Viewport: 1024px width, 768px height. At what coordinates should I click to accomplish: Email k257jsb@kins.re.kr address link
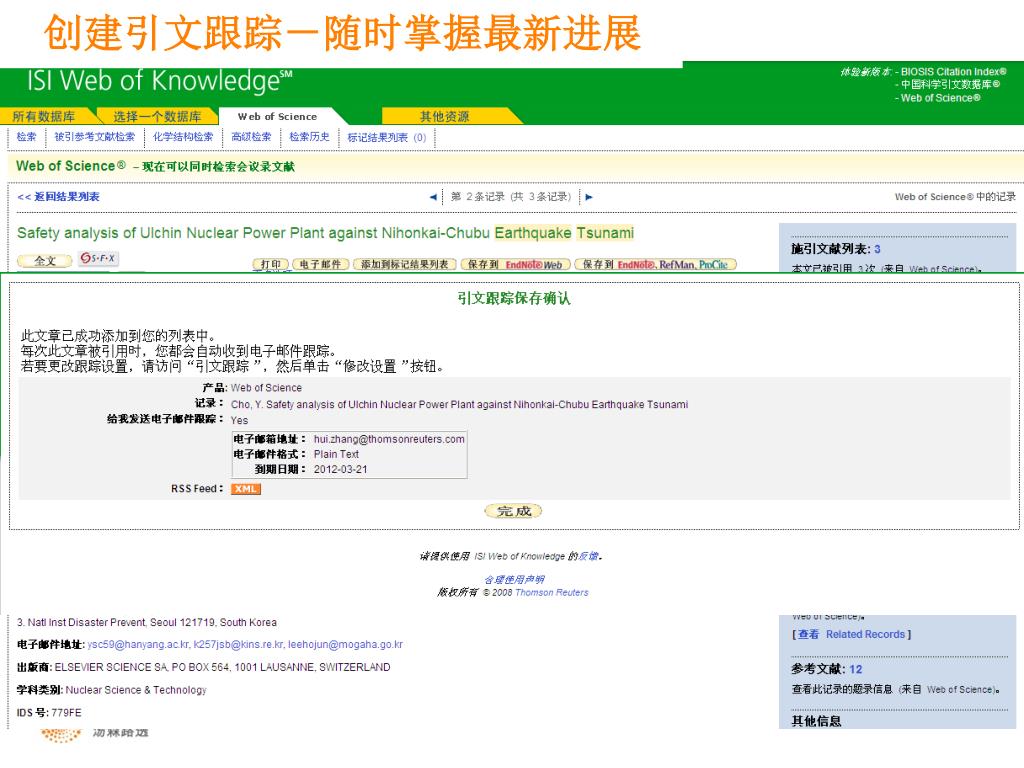[238, 645]
